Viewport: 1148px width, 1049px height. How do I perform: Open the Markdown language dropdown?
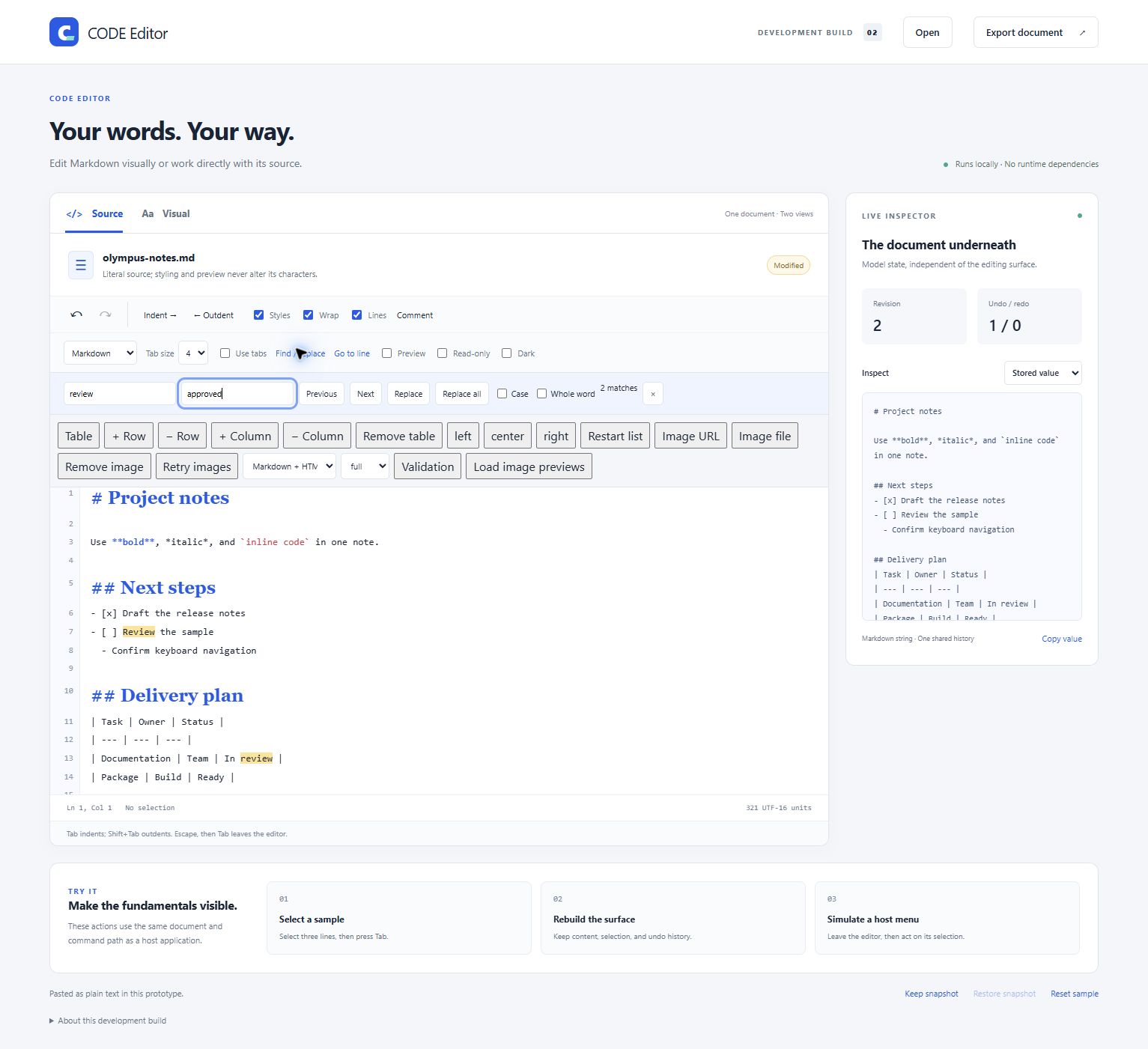pyautogui.click(x=100, y=353)
